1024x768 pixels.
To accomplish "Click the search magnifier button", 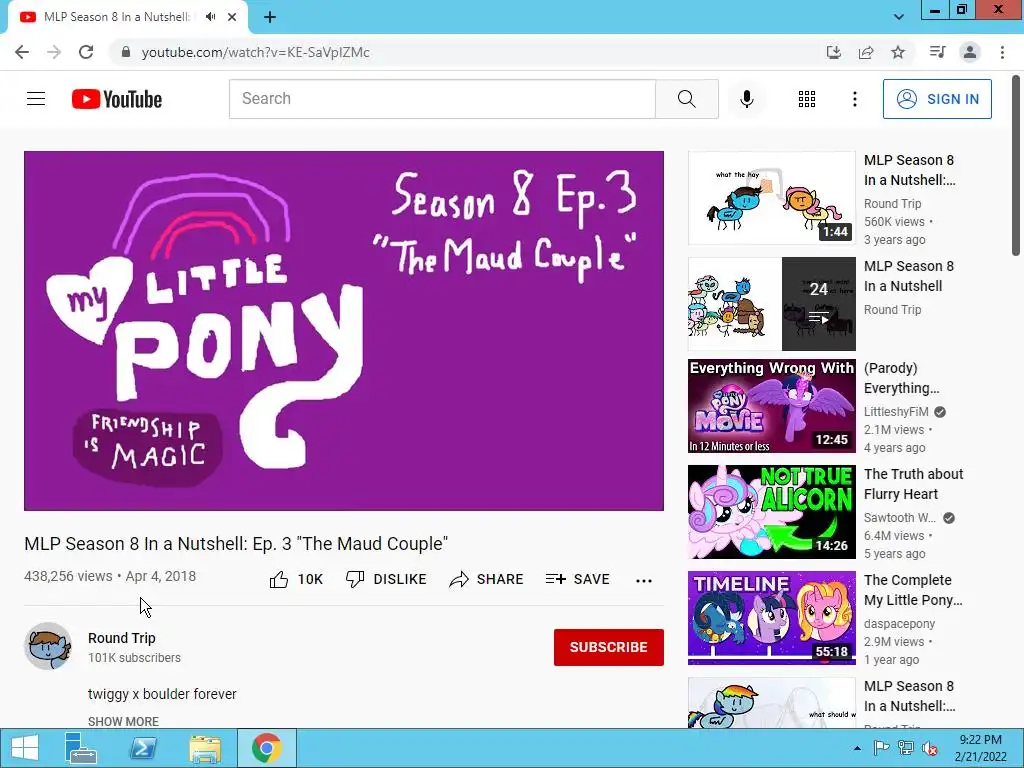I will coord(686,99).
